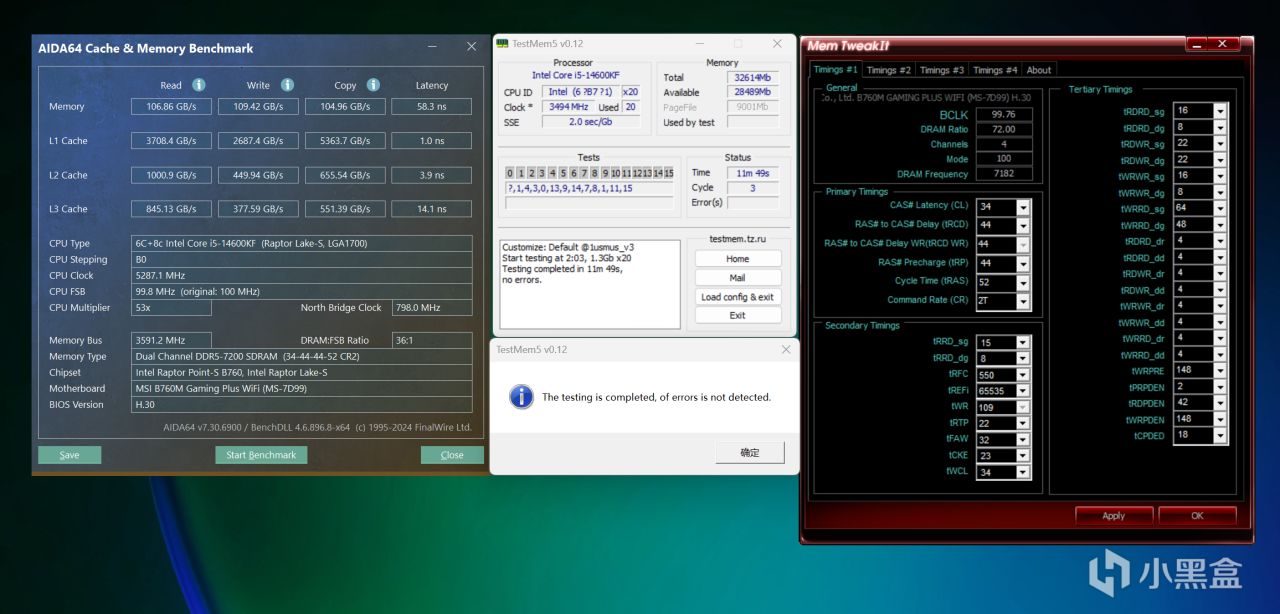The height and width of the screenshot is (614, 1280).
Task: Open the About tab in Mem TweakIt
Action: [x=1039, y=70]
